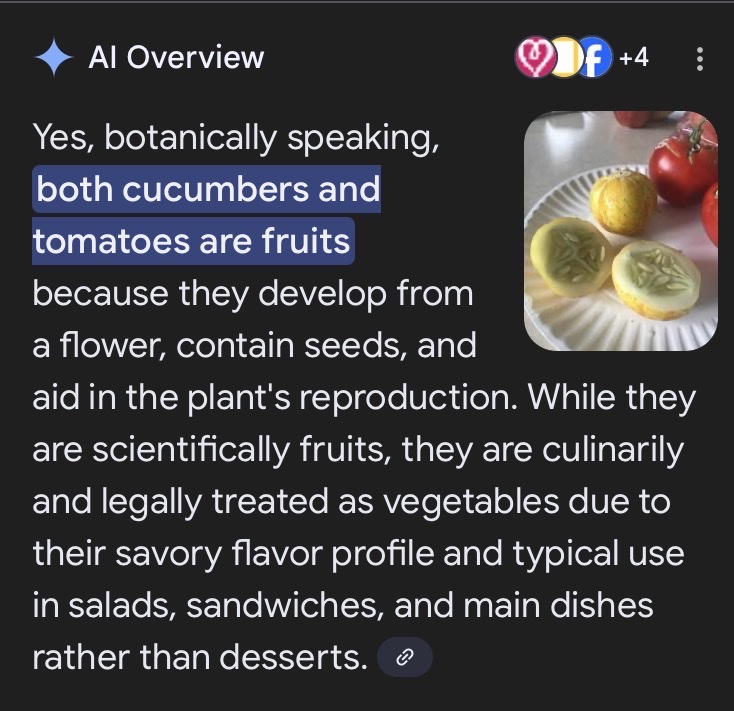Screen dimensions: 734x711
Task: Click highlighted 'tomatoes are fruits' text
Action: click(x=193, y=242)
